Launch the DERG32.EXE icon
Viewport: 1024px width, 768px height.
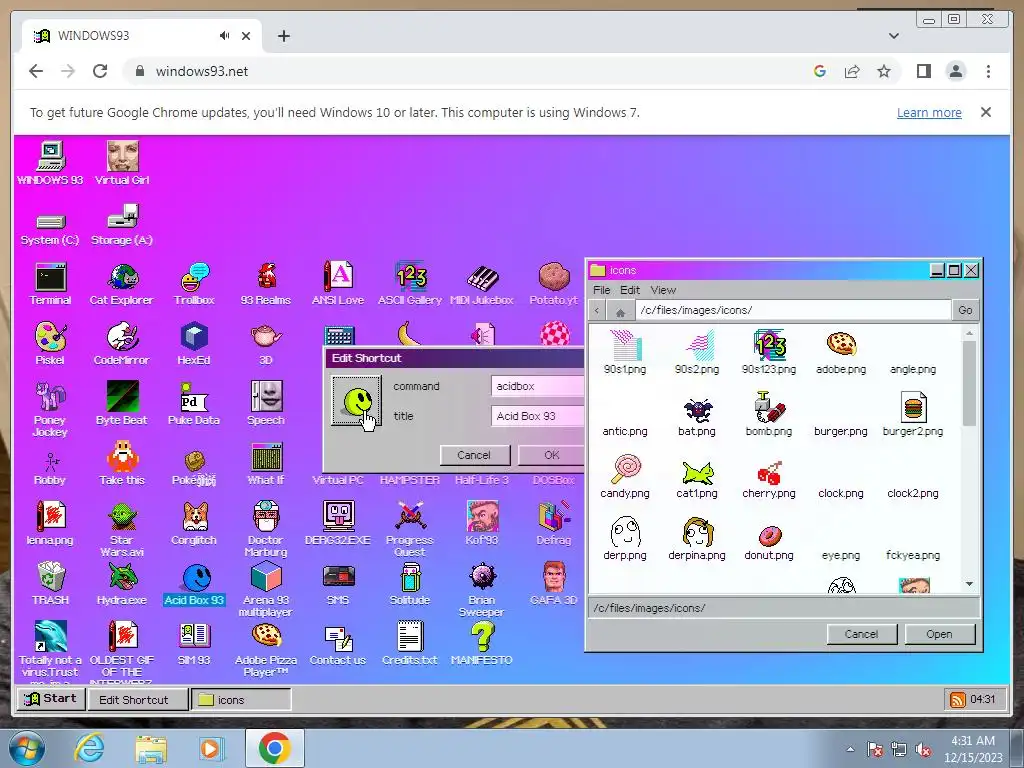coord(338,524)
